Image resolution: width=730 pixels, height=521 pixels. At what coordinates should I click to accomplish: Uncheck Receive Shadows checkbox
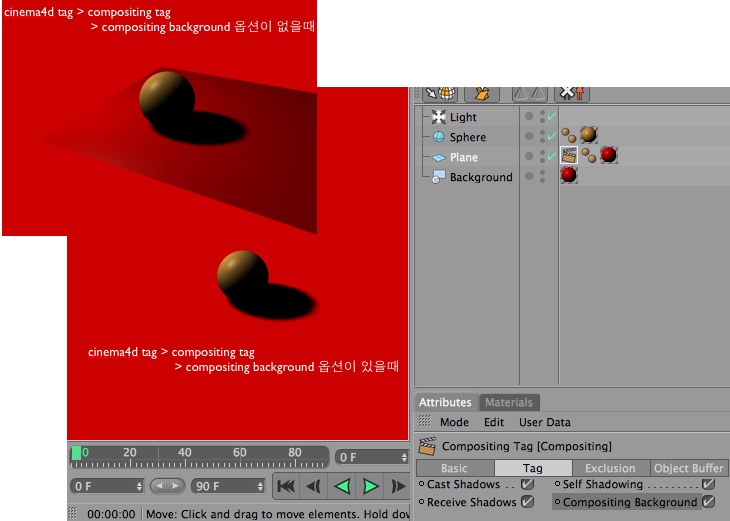[527, 502]
